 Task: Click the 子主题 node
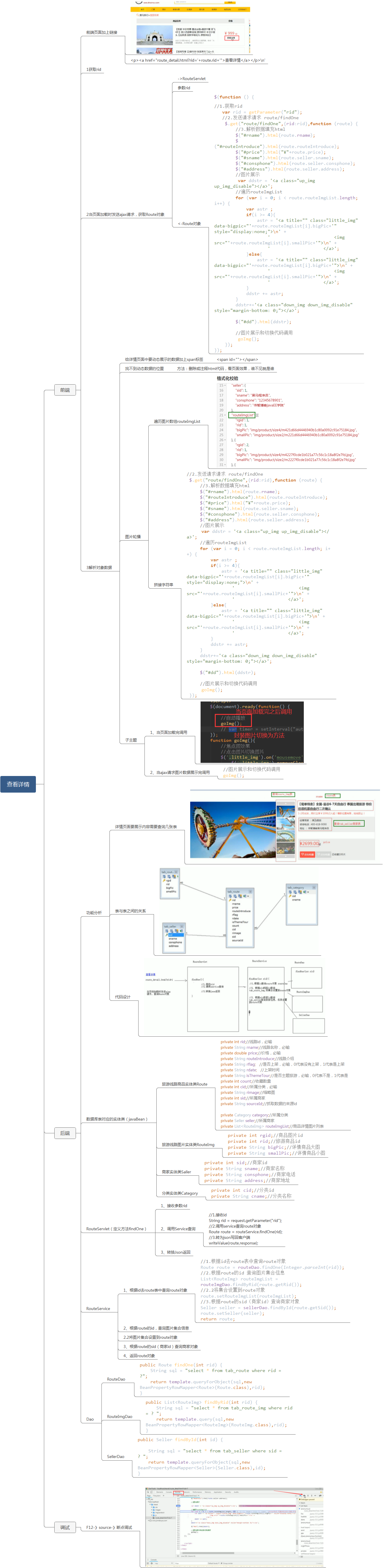pos(131,740)
